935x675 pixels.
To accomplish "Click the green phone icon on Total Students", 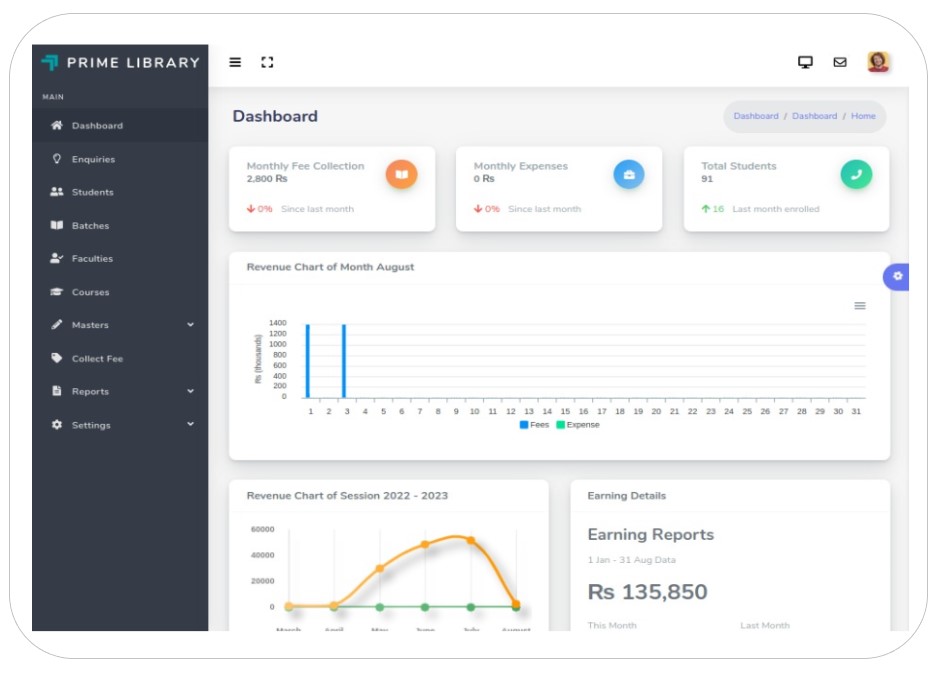I will (856, 175).
